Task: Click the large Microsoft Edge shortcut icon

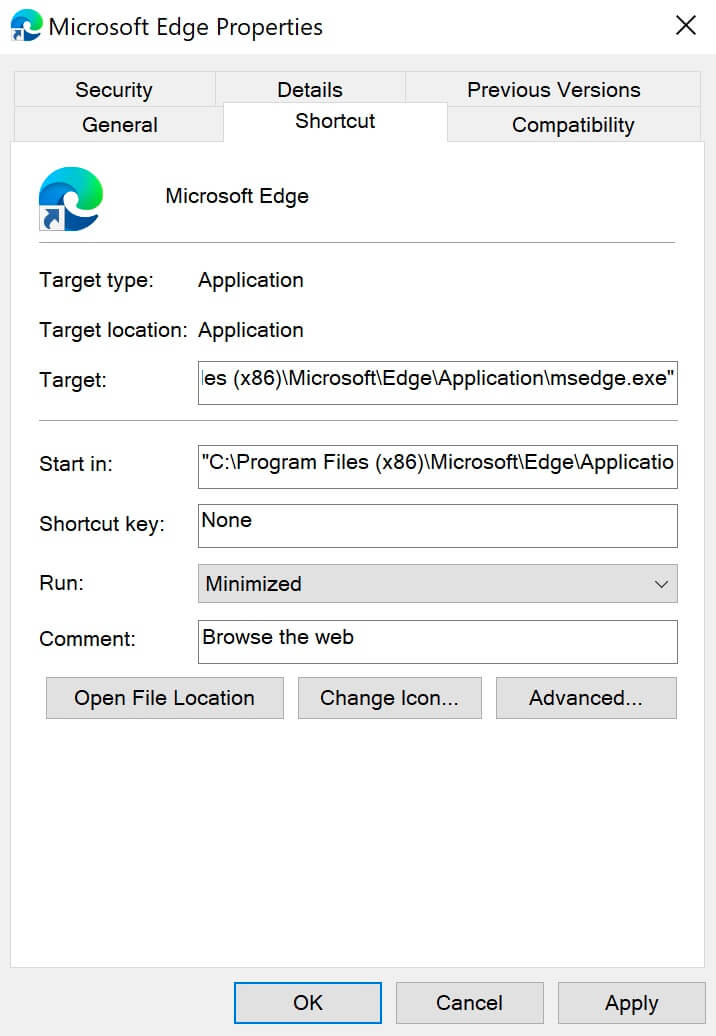Action: (71, 198)
